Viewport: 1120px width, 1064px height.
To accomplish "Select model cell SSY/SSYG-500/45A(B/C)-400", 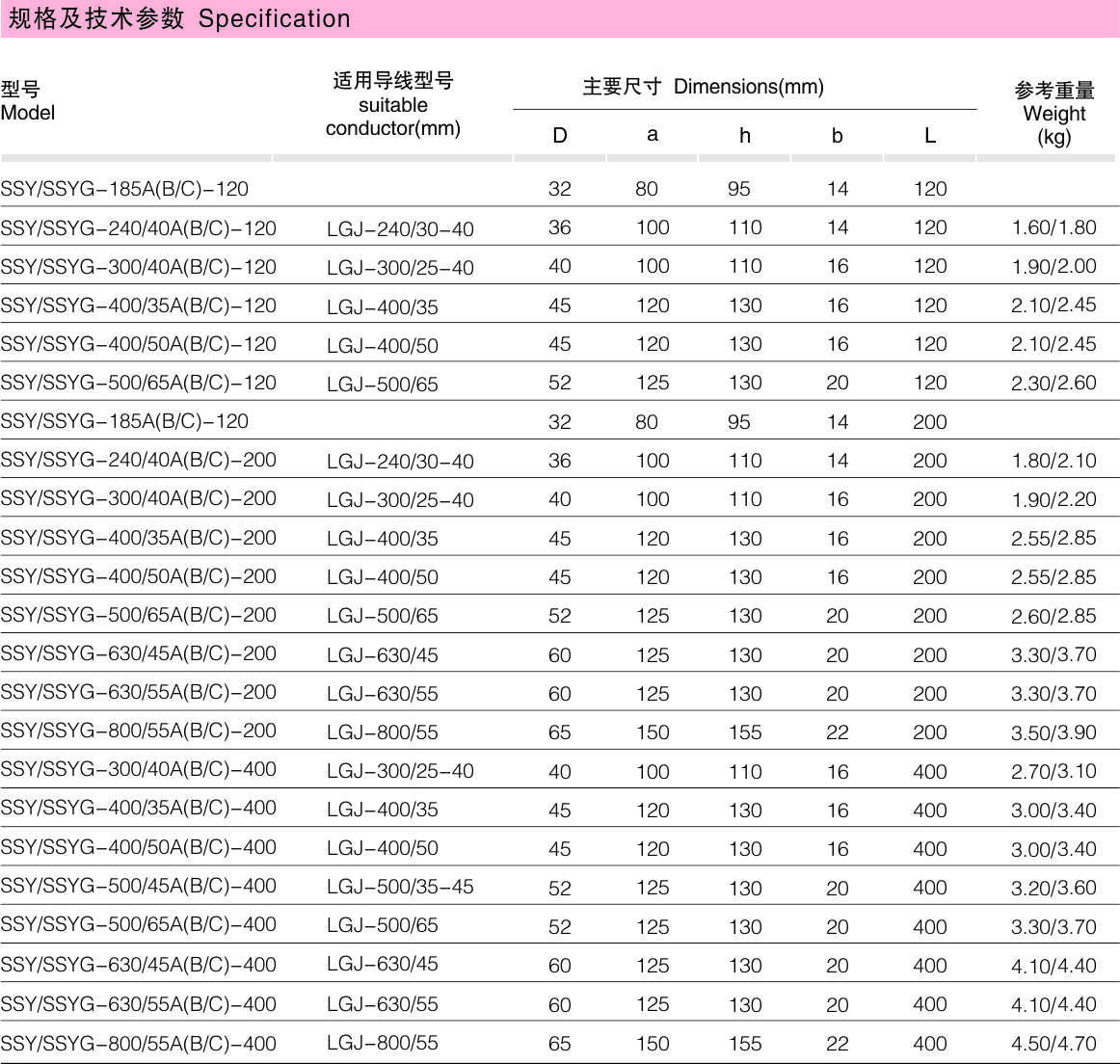I will pyautogui.click(x=139, y=886).
